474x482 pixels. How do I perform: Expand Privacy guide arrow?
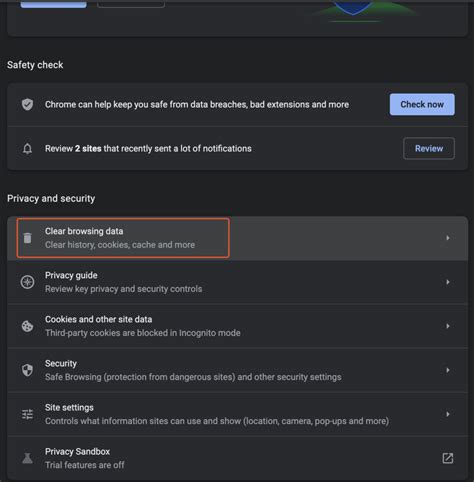[448, 282]
